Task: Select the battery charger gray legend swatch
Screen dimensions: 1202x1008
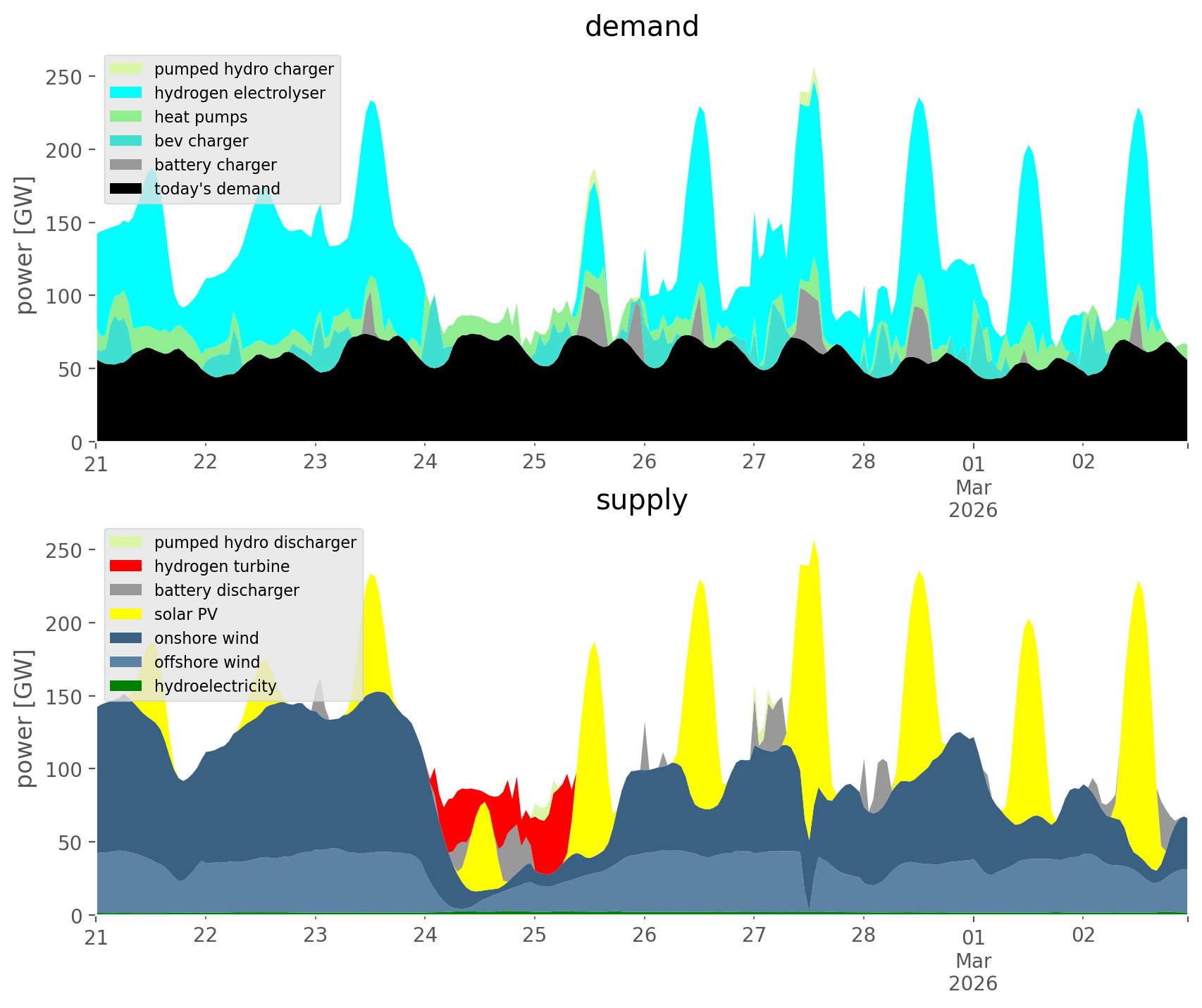Action: pos(126,165)
